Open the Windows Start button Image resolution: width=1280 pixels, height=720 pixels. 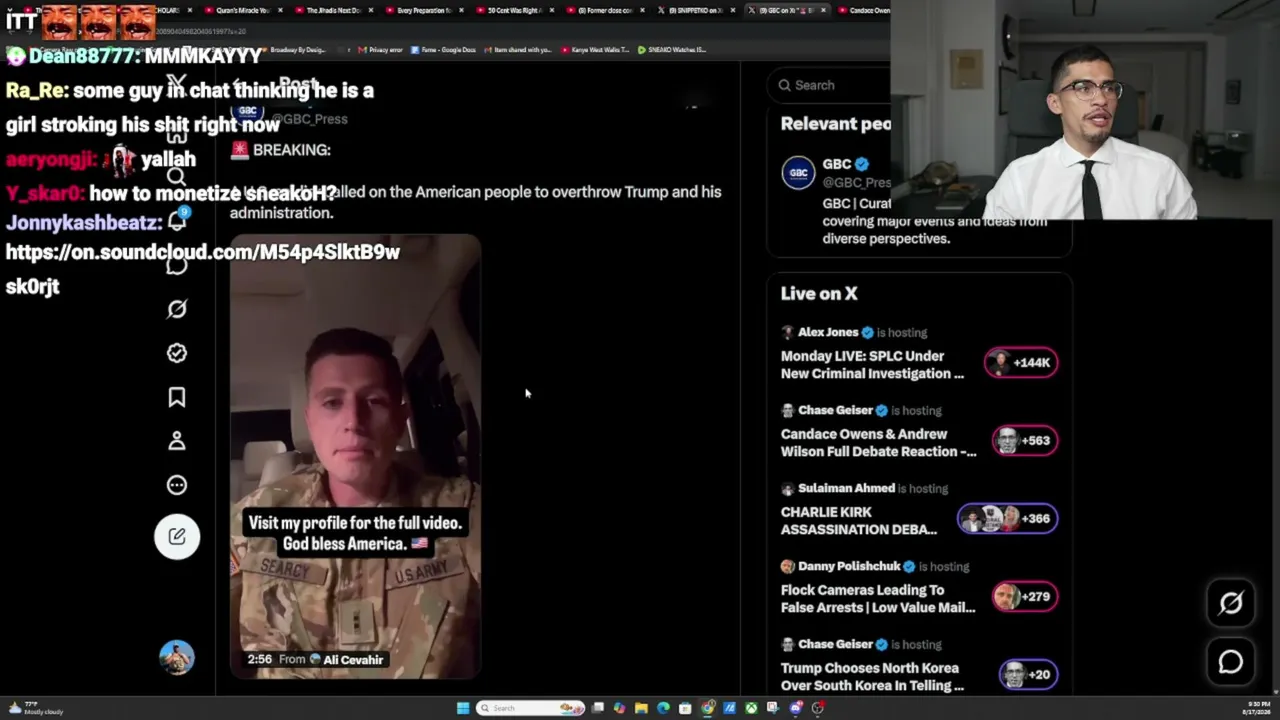click(462, 708)
